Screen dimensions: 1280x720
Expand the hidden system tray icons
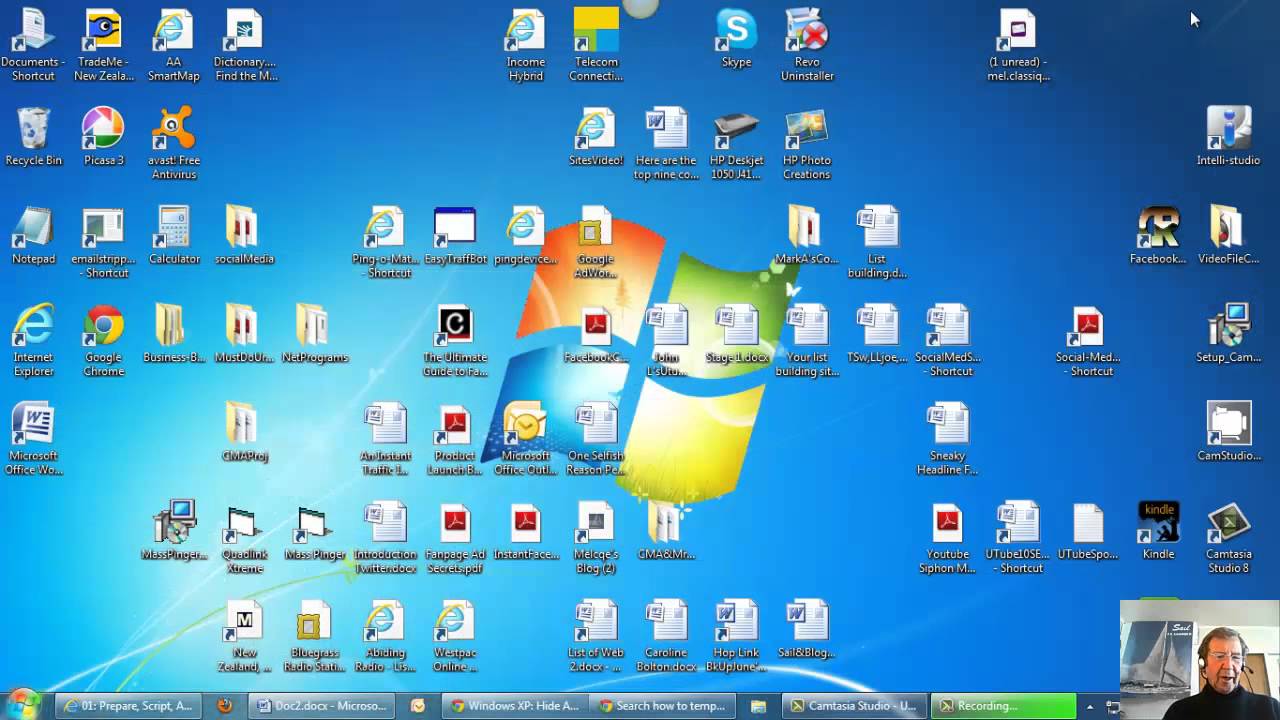coord(1090,706)
